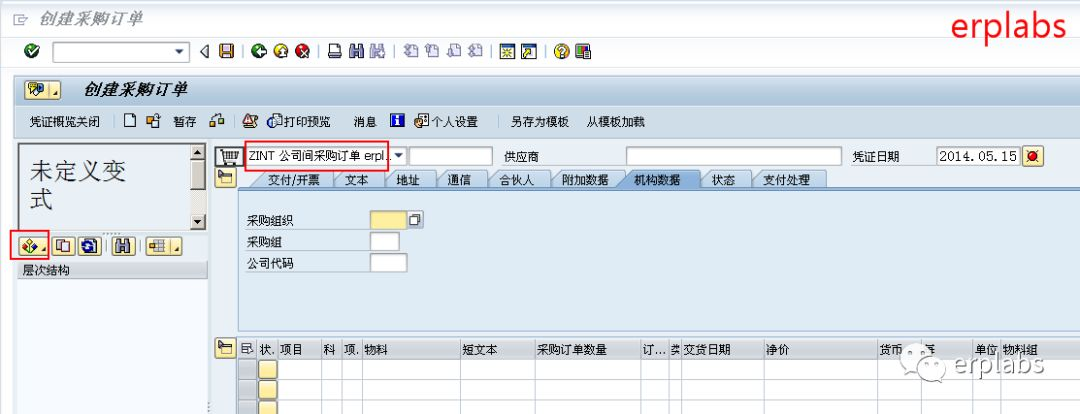Click the Previous Page navigation icon
The width and height of the screenshot is (1080, 414).
(x=432, y=51)
